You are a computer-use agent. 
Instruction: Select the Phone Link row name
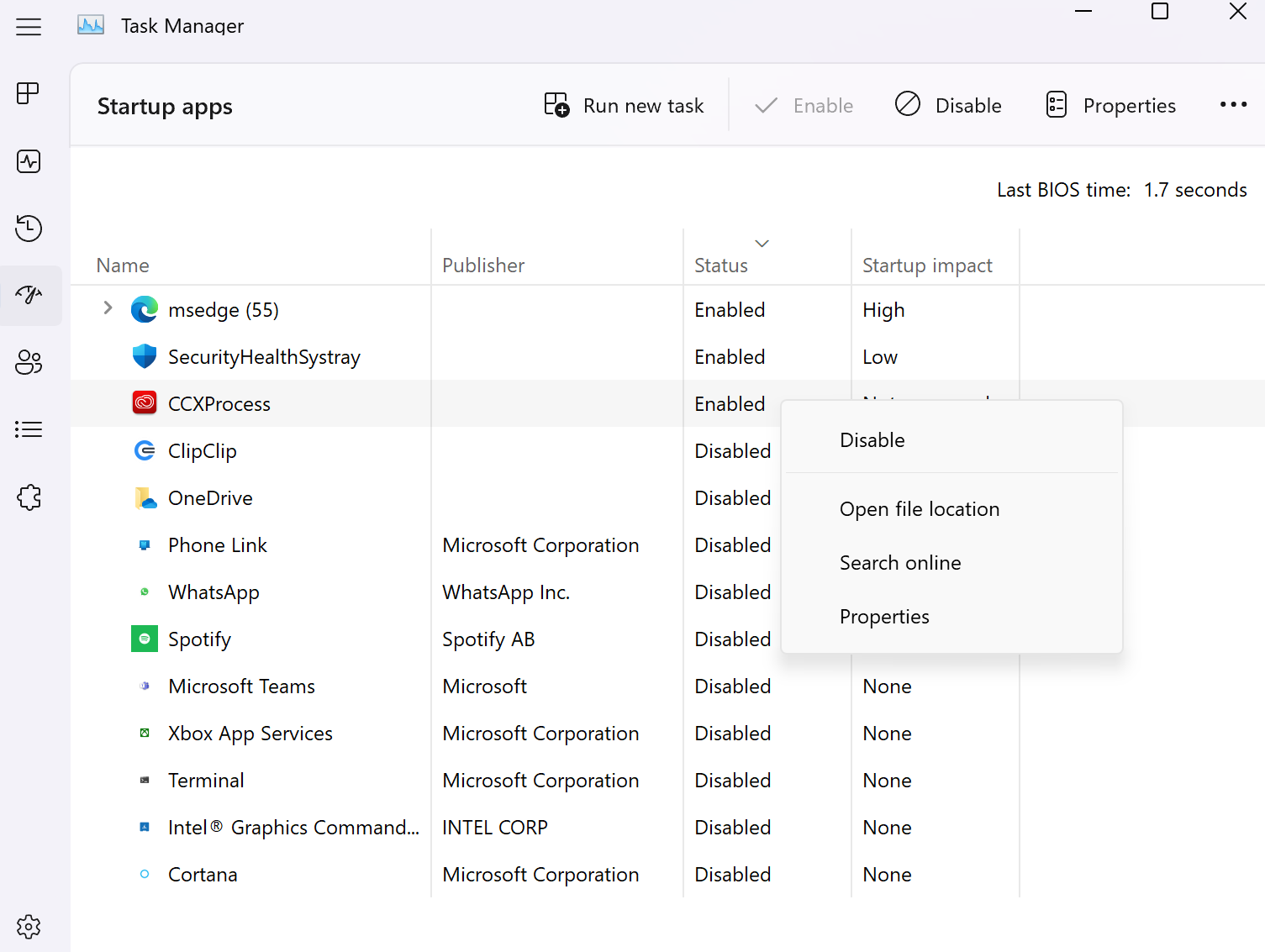(218, 545)
